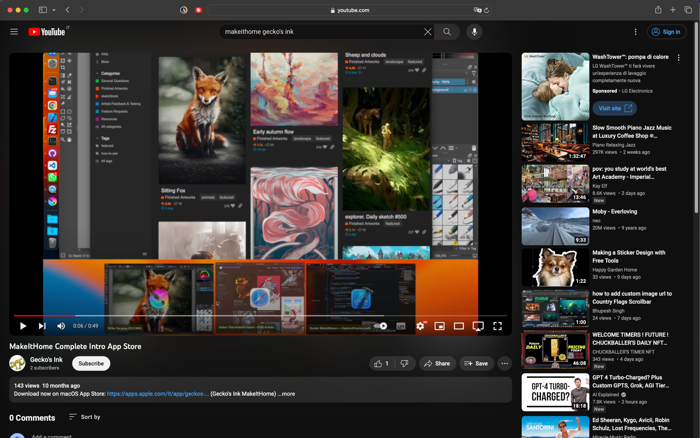Reload the page in Safari
The width and height of the screenshot is (700, 438).
point(486,10)
